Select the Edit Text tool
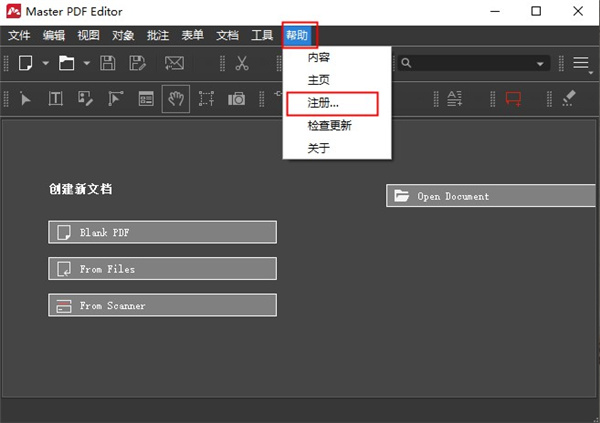 point(55,99)
